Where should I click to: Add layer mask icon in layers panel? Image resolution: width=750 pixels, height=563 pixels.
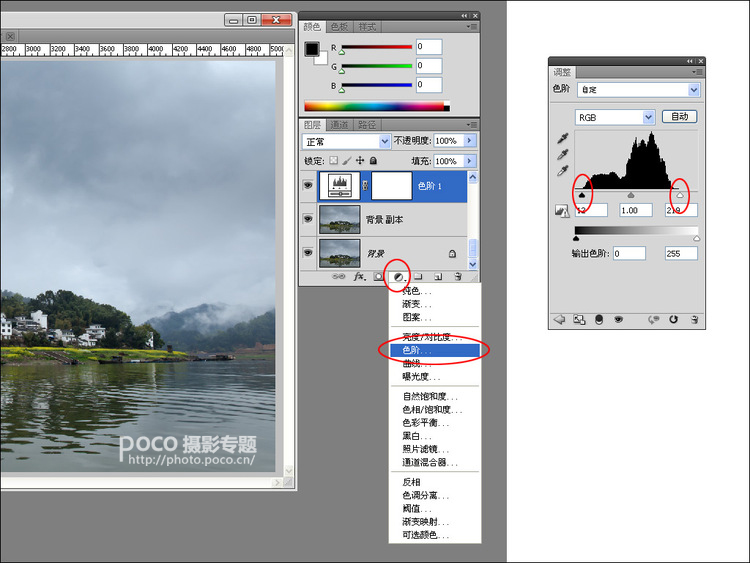click(378, 276)
